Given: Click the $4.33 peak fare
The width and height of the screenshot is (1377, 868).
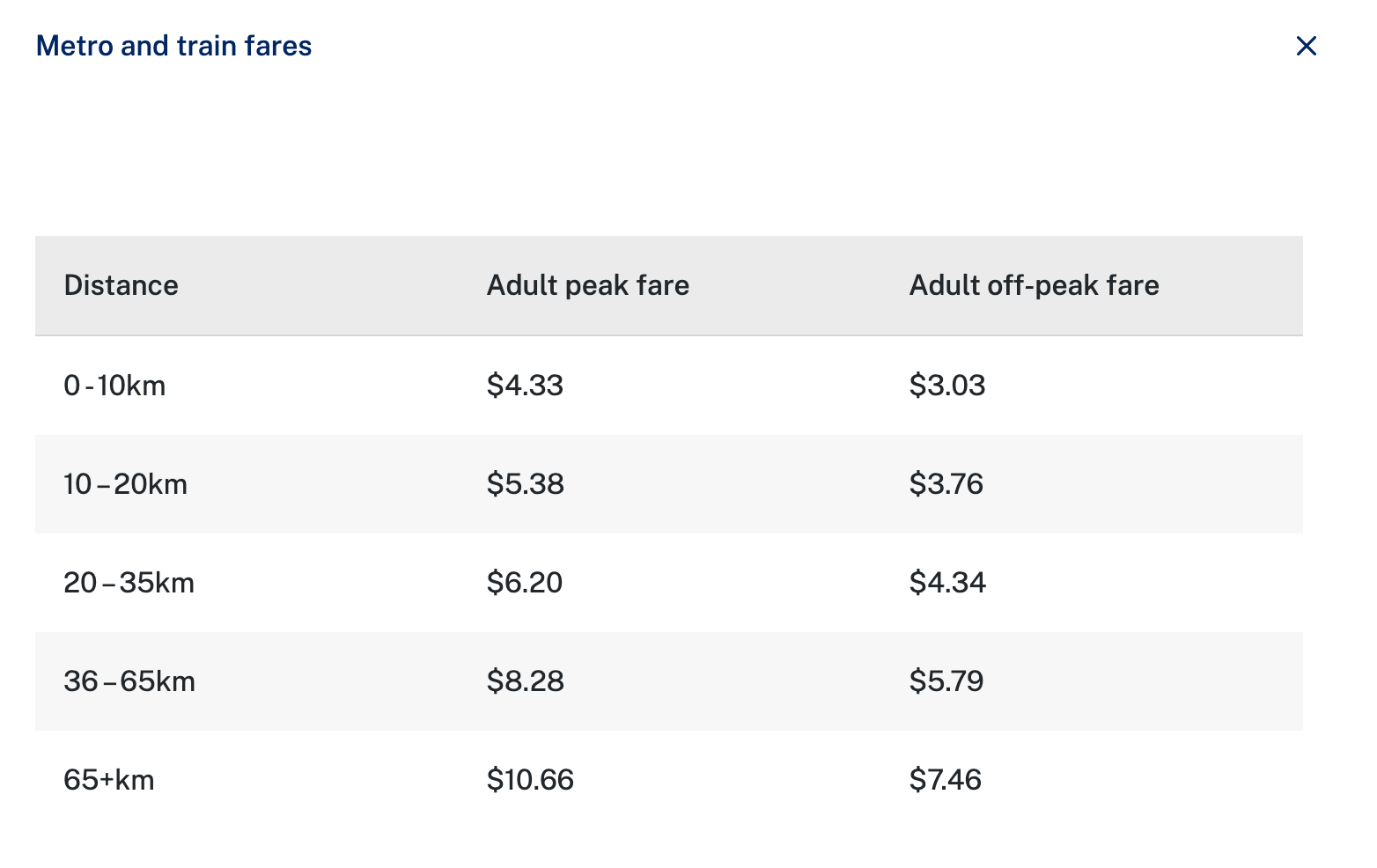Looking at the screenshot, I should click(x=525, y=386).
